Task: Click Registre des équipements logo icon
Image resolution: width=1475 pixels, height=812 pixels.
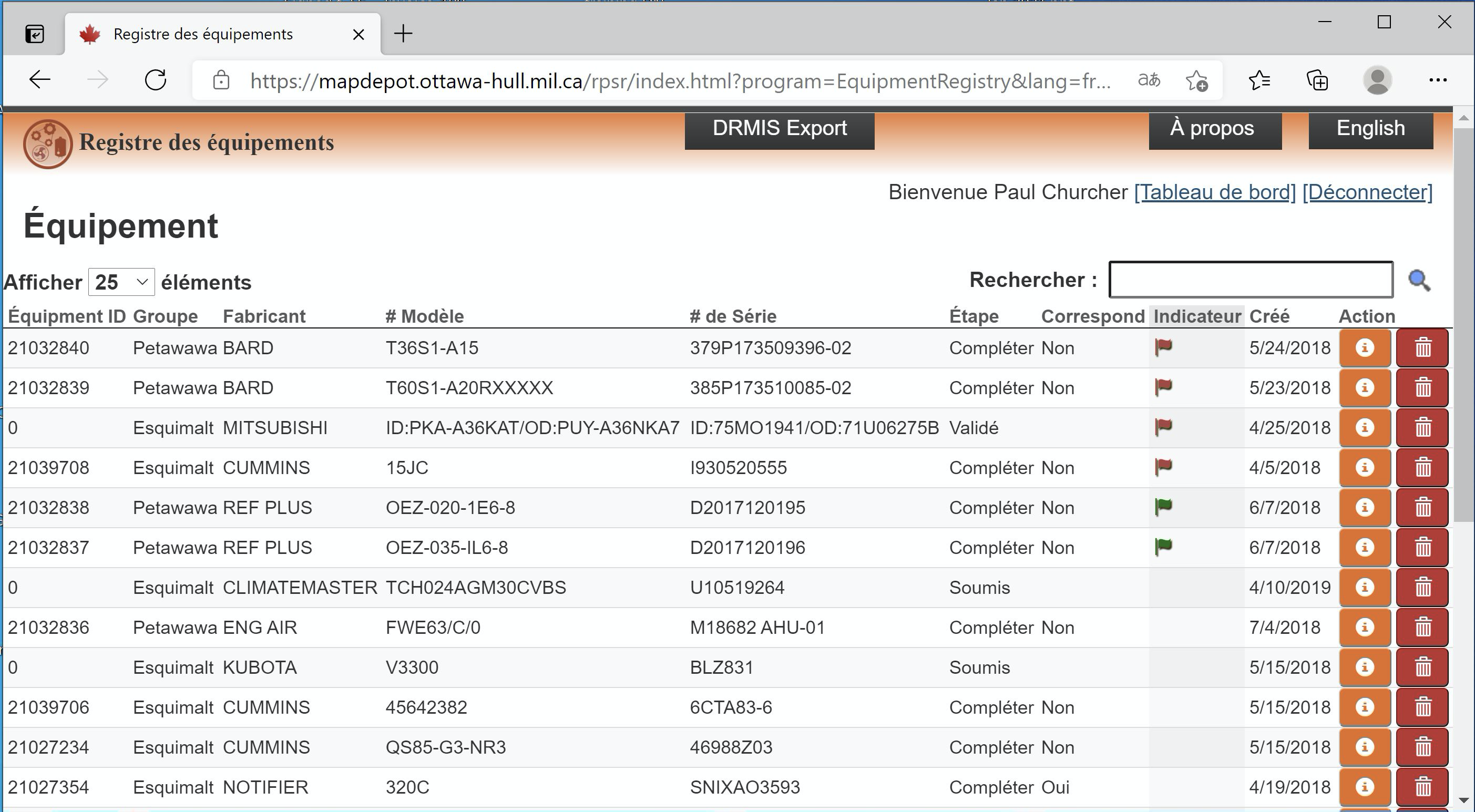Action: 47,143
